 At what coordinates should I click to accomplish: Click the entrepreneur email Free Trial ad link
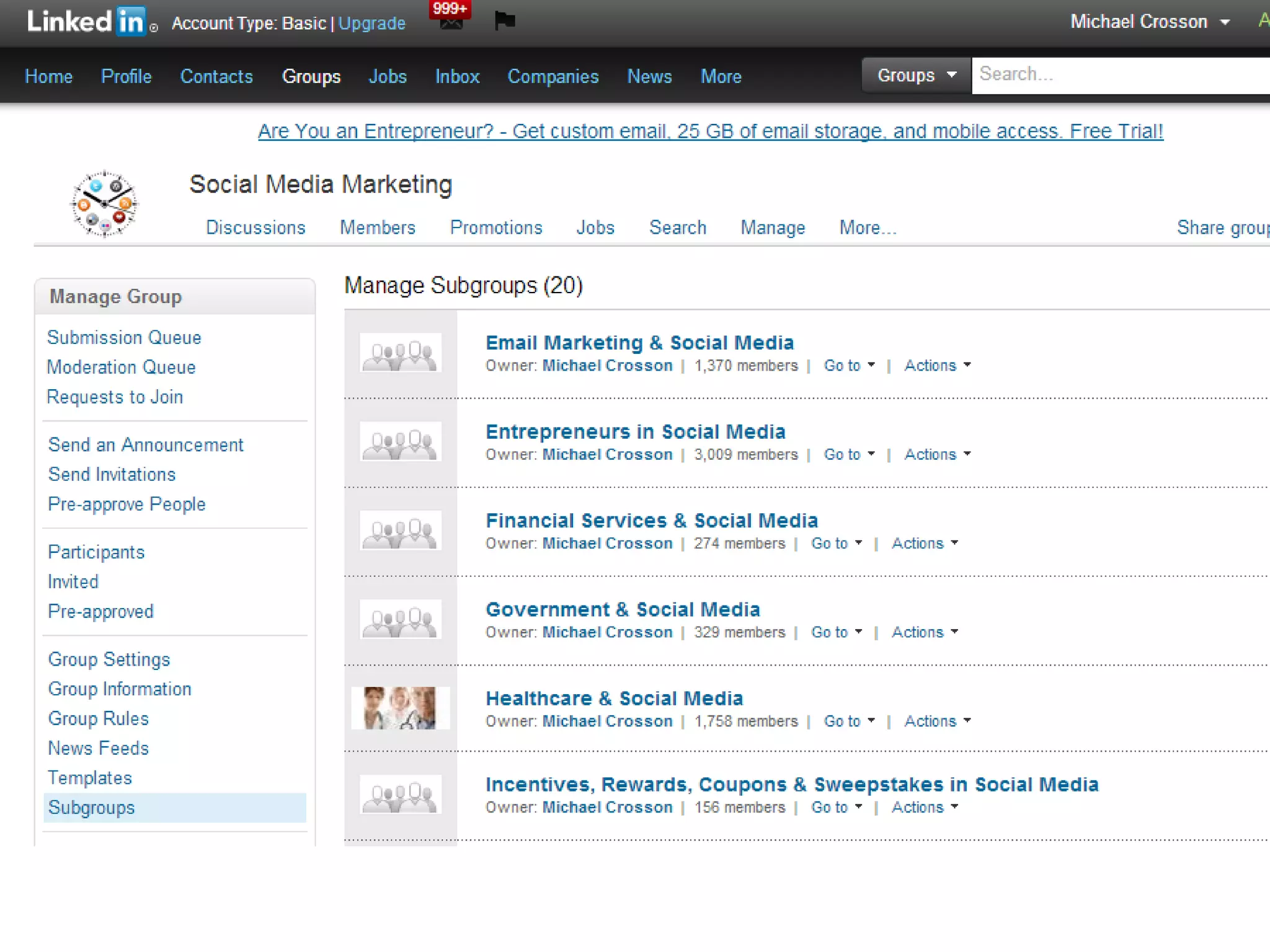tap(710, 131)
